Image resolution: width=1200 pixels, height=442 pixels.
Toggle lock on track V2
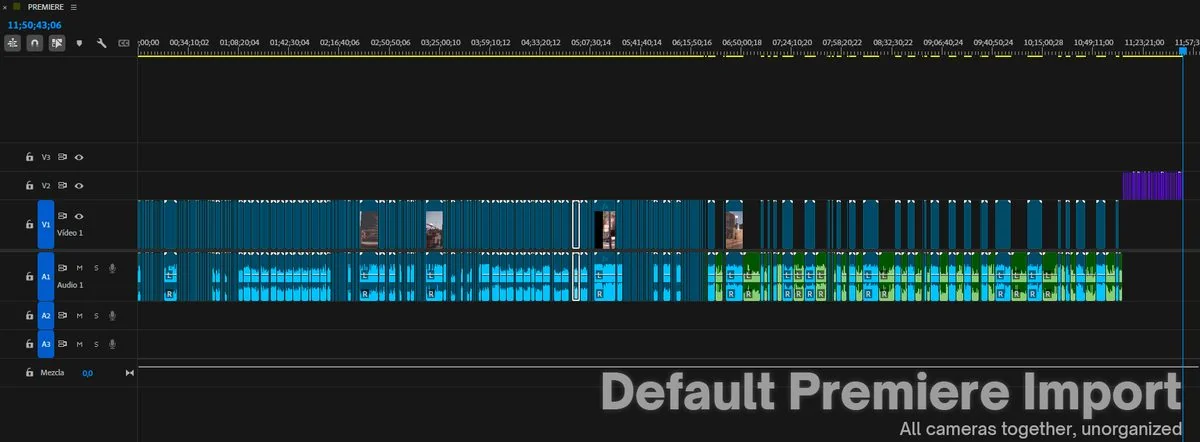click(x=30, y=186)
